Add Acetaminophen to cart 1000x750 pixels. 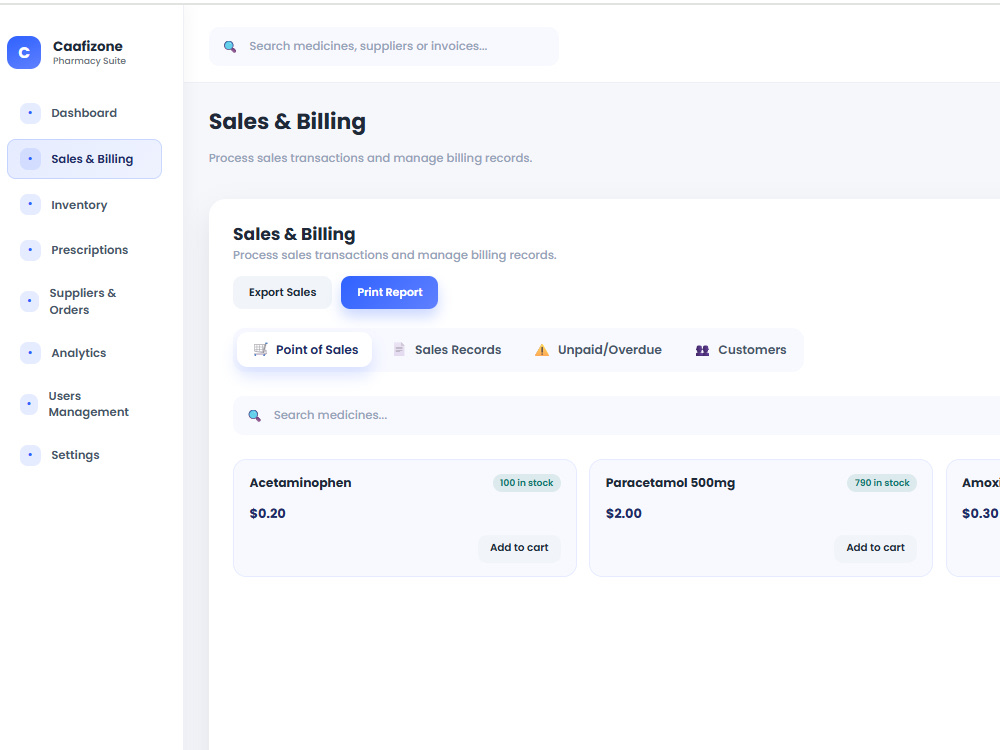click(519, 548)
